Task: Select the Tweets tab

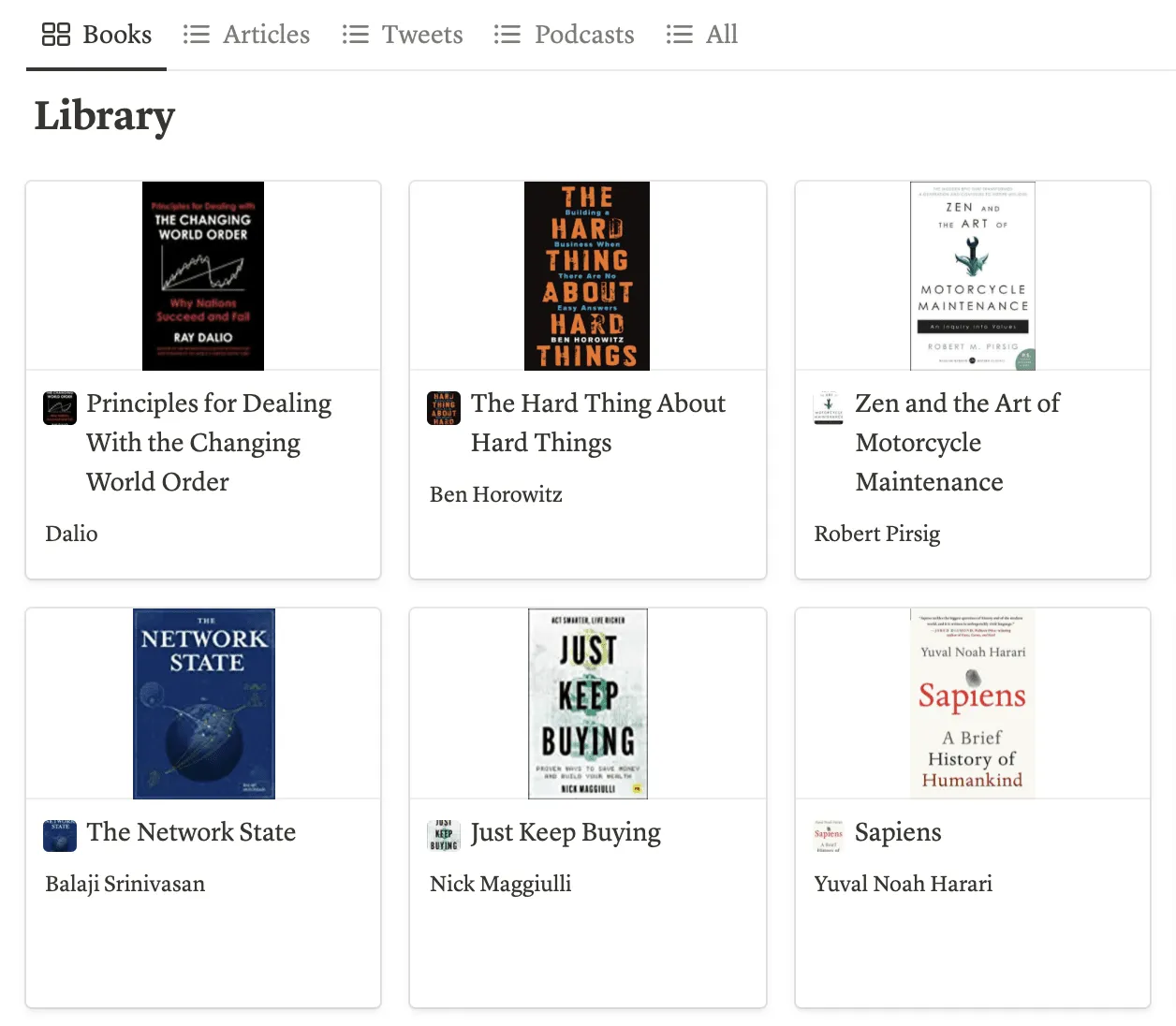Action: tap(403, 35)
